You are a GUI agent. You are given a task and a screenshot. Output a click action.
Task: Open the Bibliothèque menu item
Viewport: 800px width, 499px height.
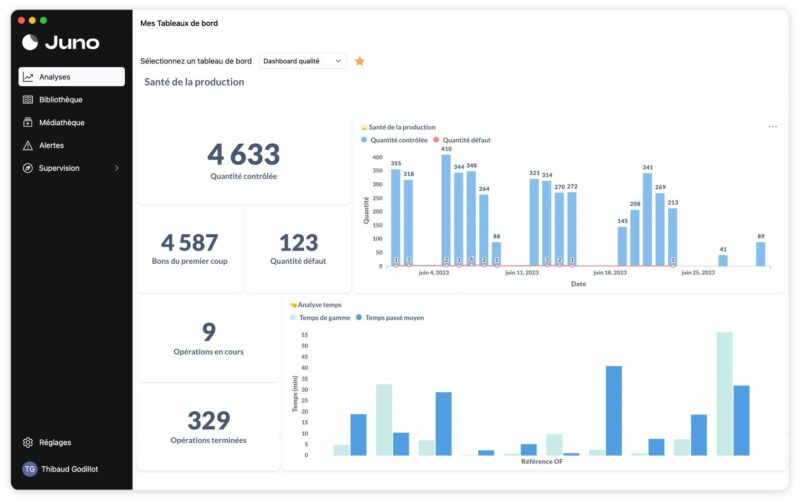click(x=61, y=100)
